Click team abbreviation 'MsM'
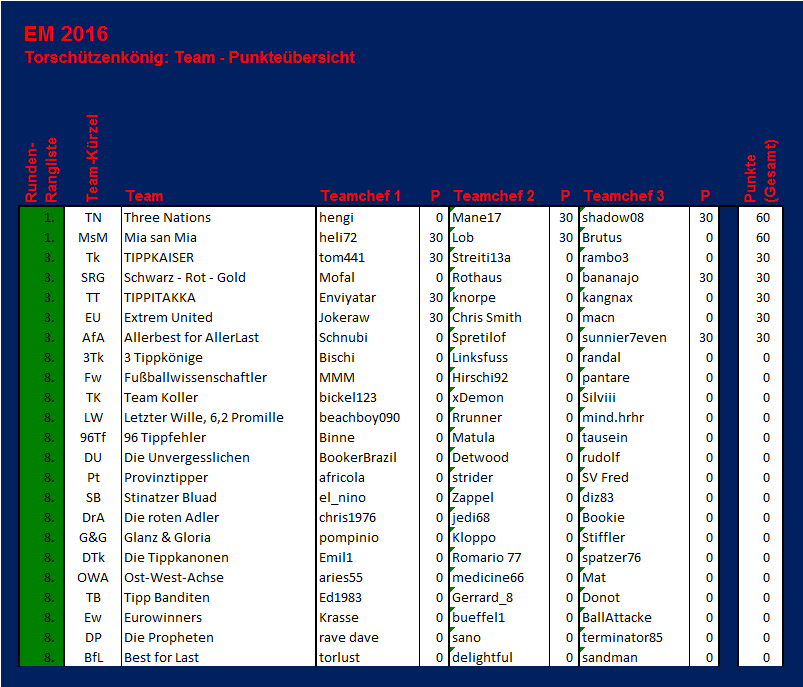The width and height of the screenshot is (803, 687). (x=93, y=238)
